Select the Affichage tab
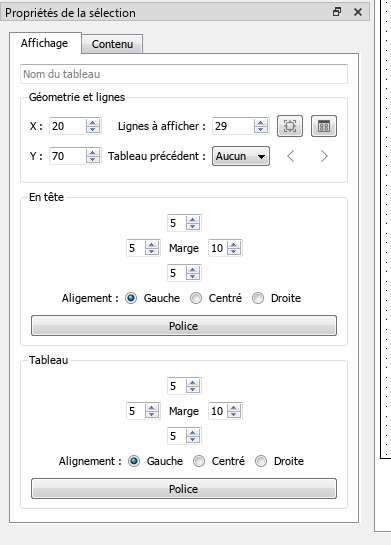Viewport: 391px width, 545px height. point(44,43)
